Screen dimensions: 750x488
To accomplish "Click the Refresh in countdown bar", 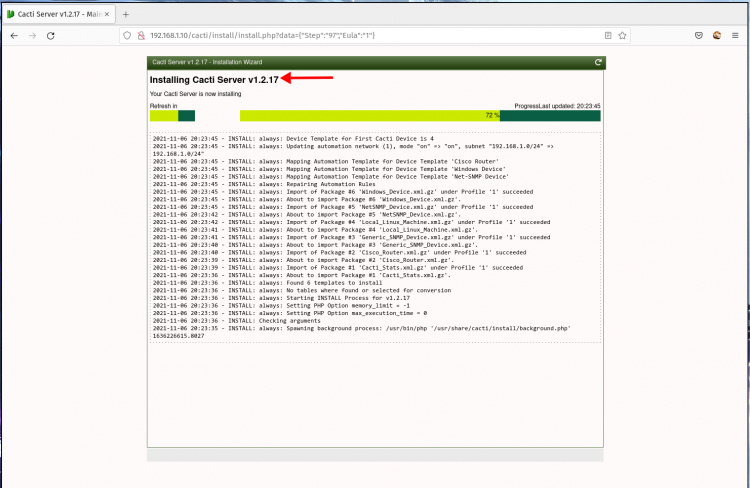I will click(x=172, y=116).
